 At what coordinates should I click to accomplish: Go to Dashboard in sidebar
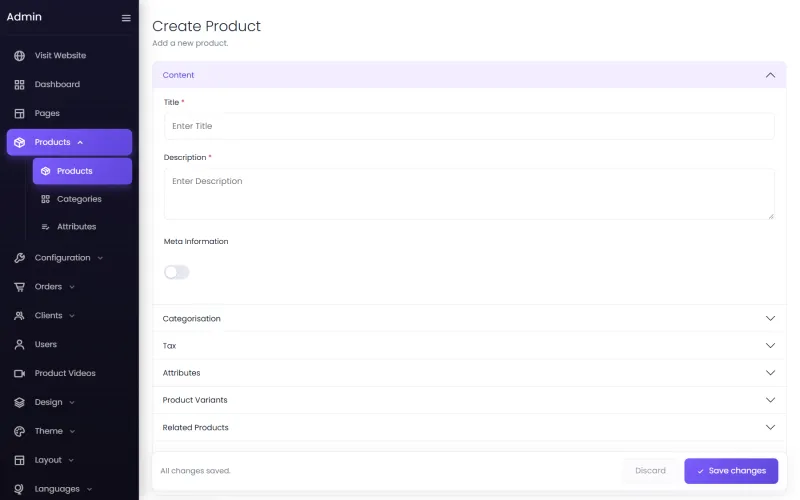tap(57, 84)
